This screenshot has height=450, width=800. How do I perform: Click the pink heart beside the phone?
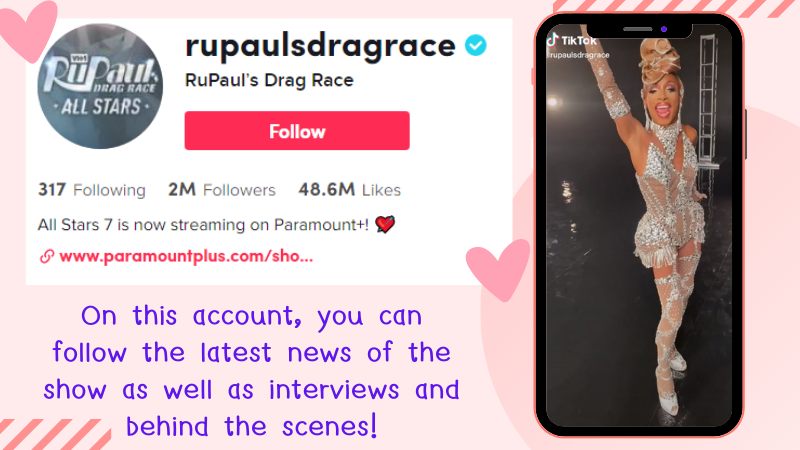click(498, 269)
